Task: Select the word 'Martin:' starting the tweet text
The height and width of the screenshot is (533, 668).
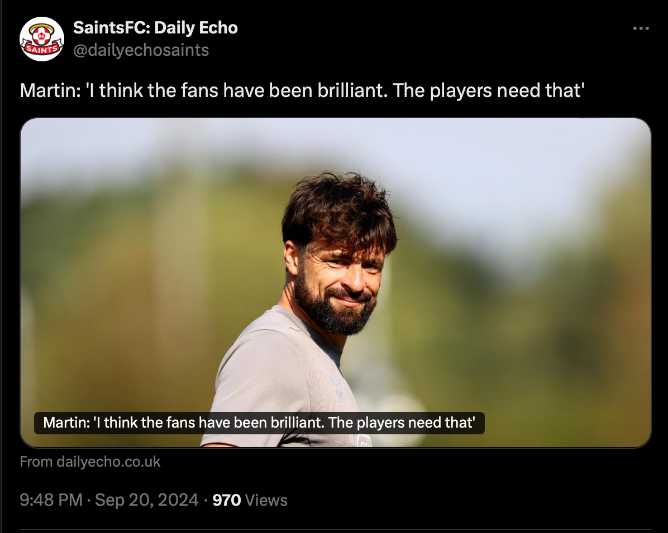Action: coord(50,91)
